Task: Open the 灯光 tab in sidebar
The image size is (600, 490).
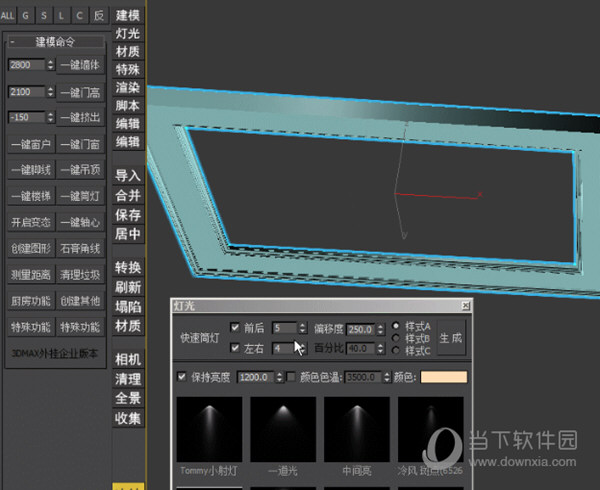Action: pos(128,33)
